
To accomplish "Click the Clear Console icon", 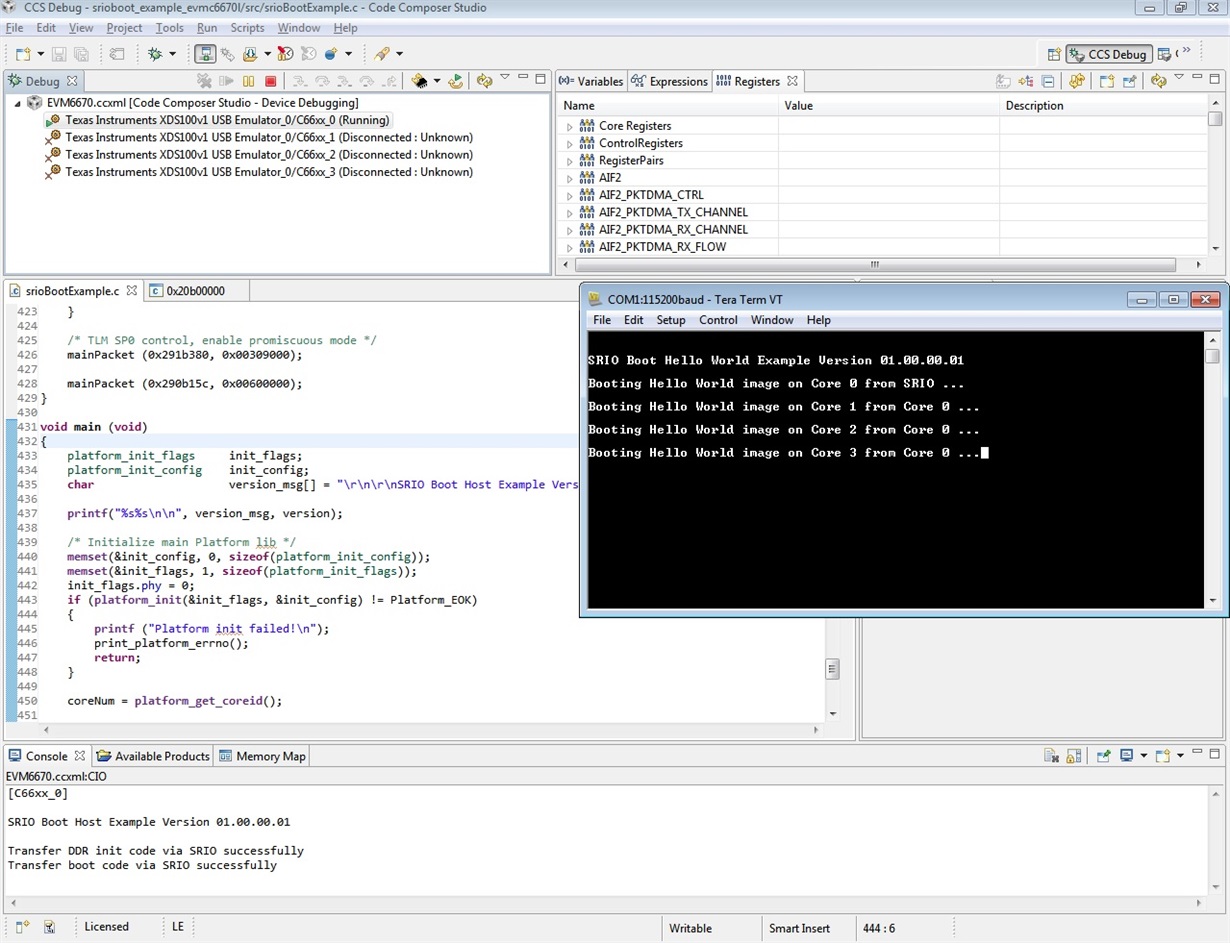I will point(1051,756).
